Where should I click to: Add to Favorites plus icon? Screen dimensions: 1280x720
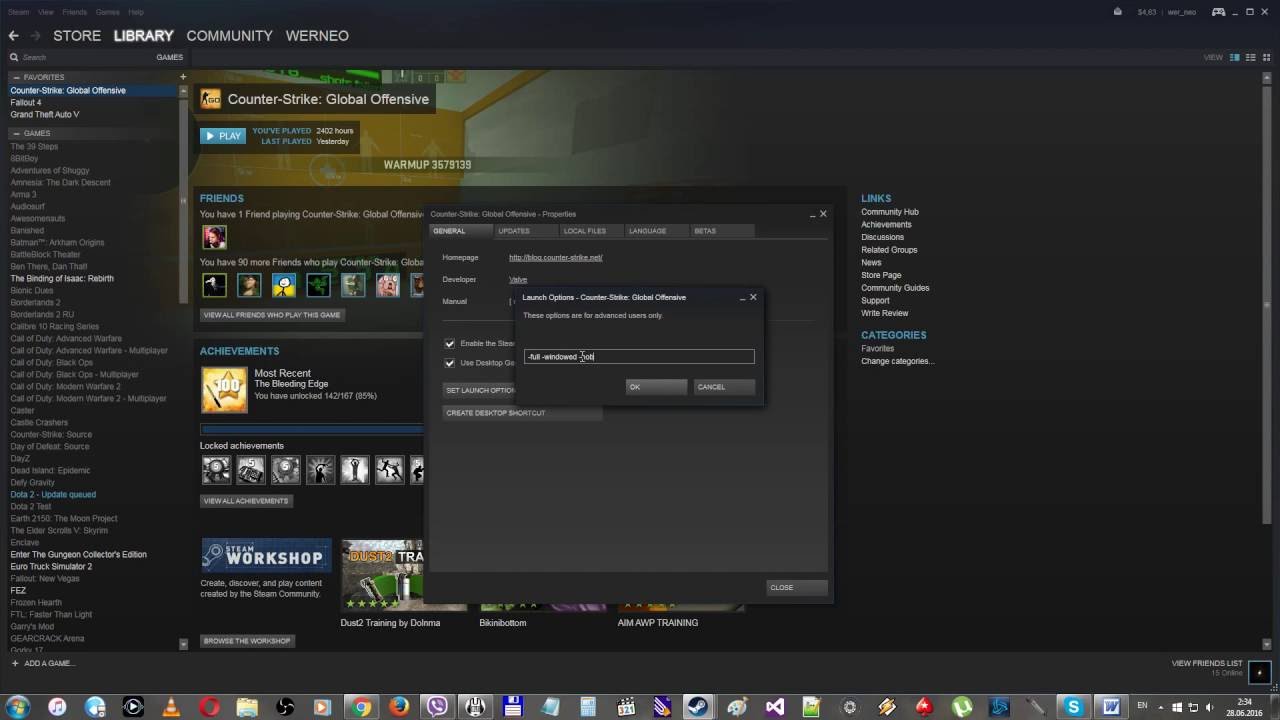click(x=183, y=77)
